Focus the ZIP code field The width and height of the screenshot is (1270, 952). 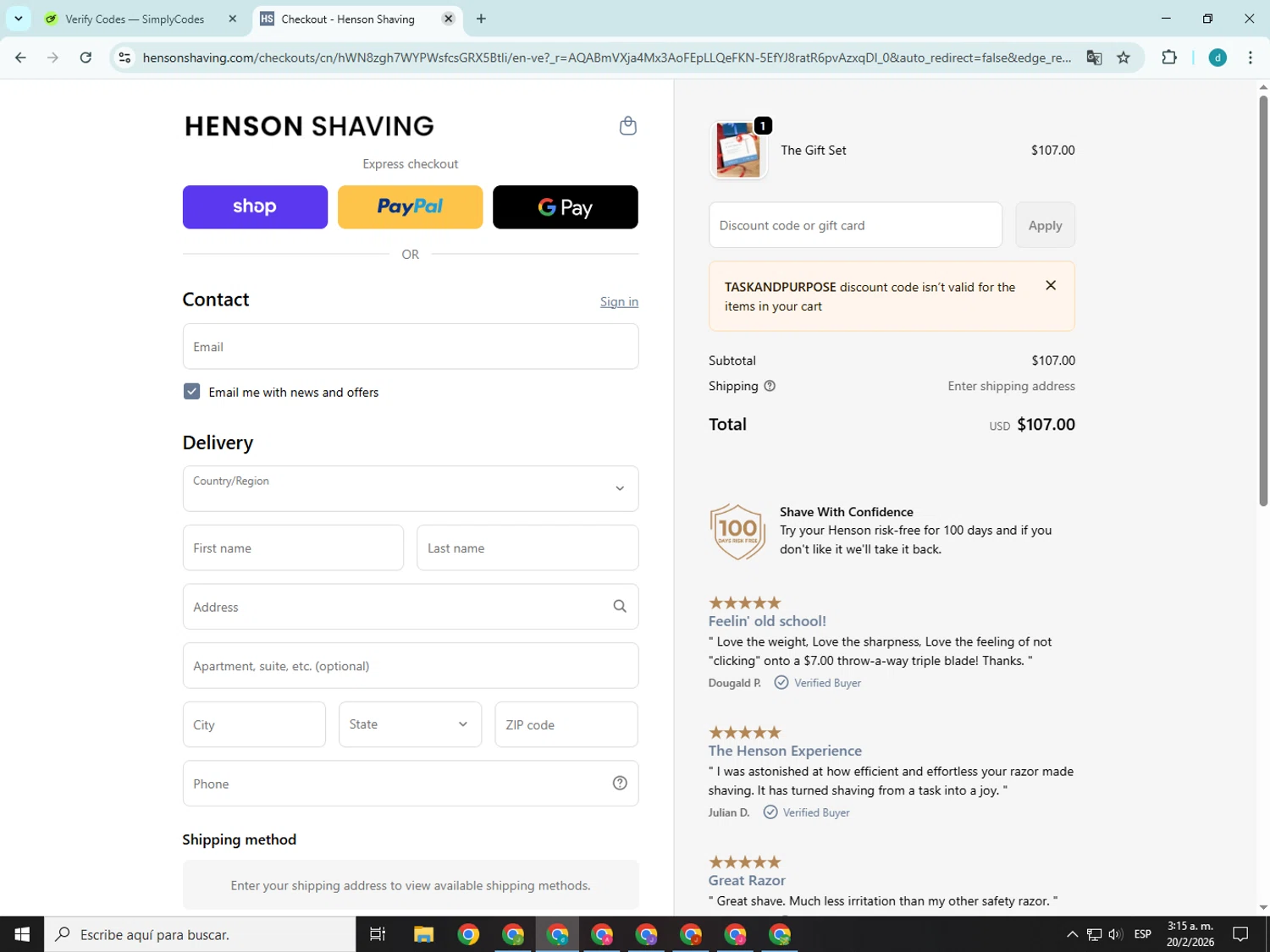(566, 724)
